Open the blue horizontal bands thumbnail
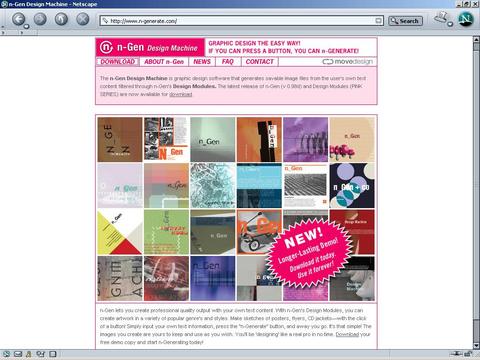Viewport: 480px width, 360px height. (259, 186)
